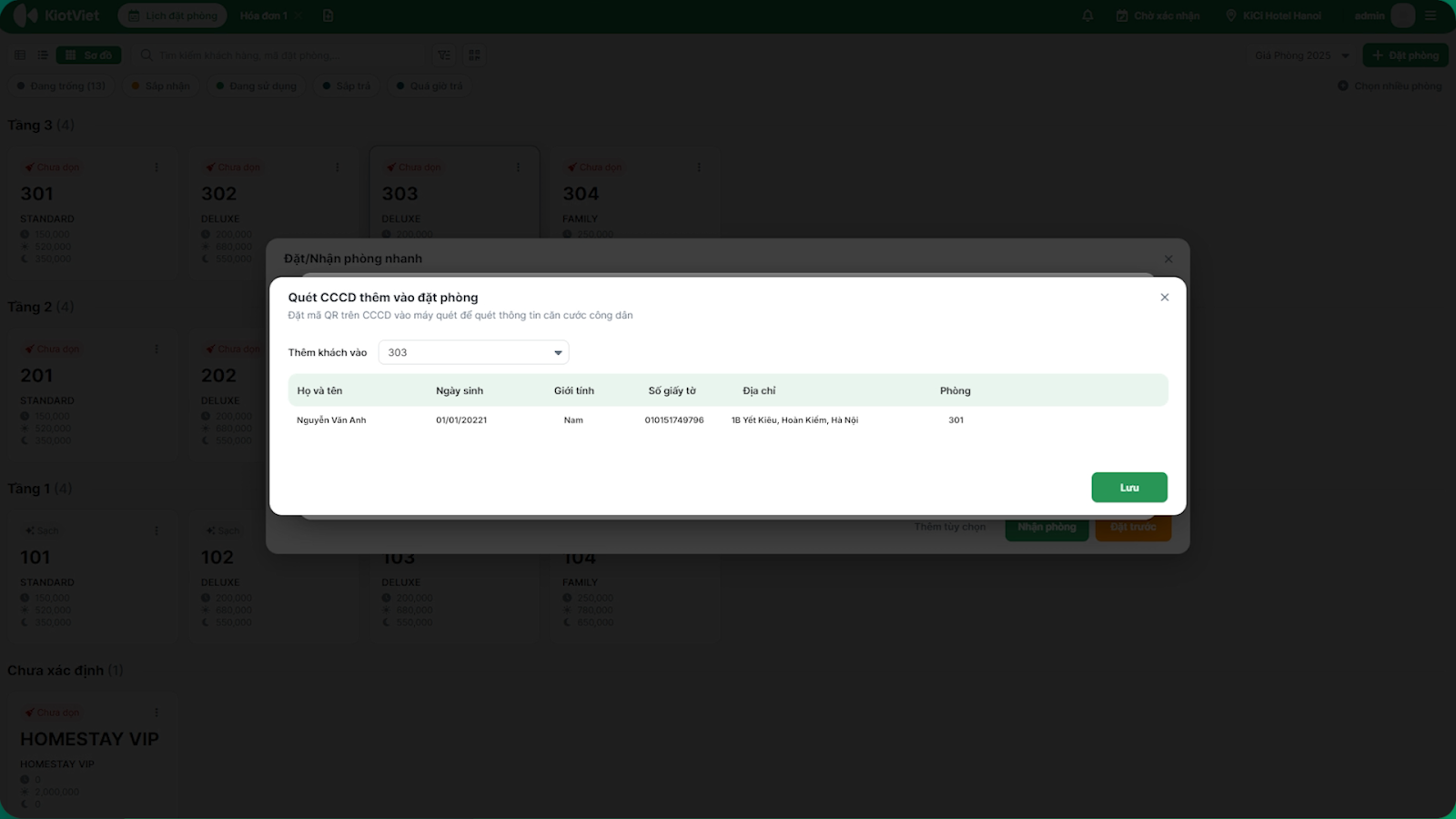Click the KiotViet logo
Image resolution: width=1456 pixels, height=819 pixels.
pos(56,15)
